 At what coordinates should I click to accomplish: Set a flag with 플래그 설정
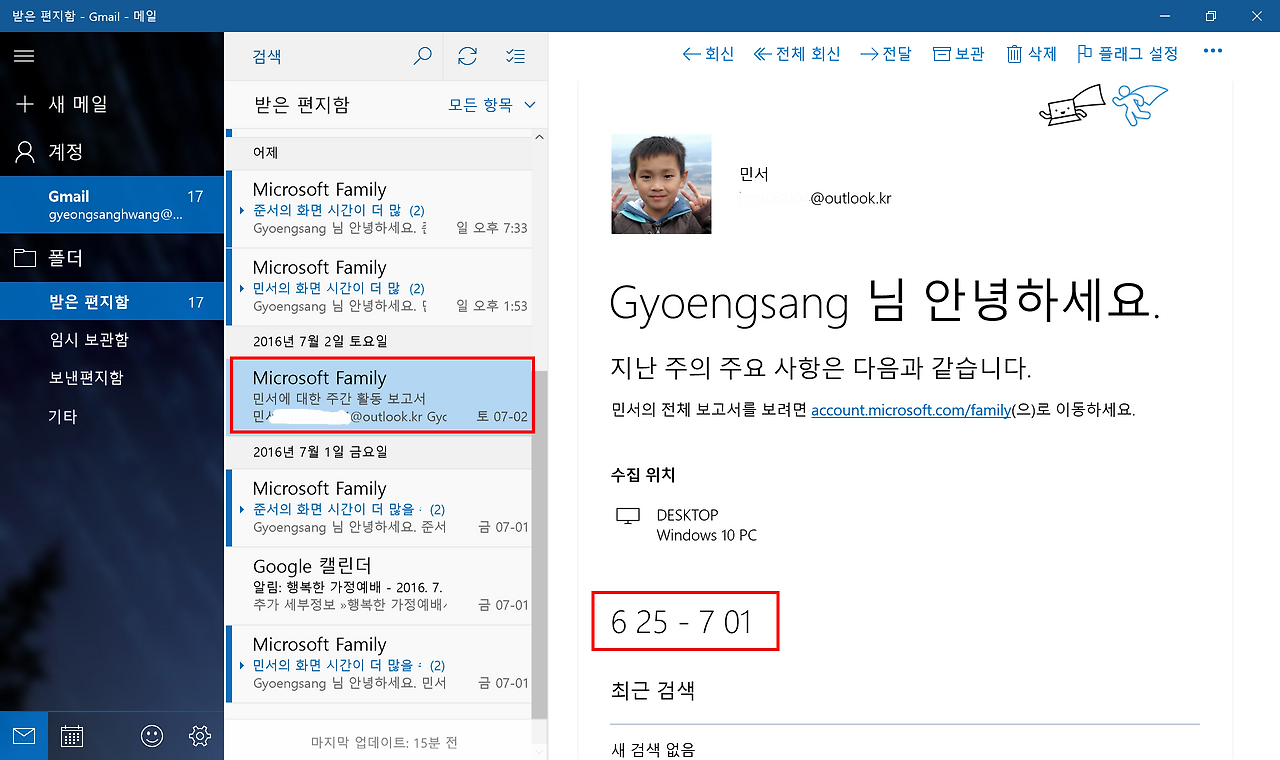click(1125, 53)
